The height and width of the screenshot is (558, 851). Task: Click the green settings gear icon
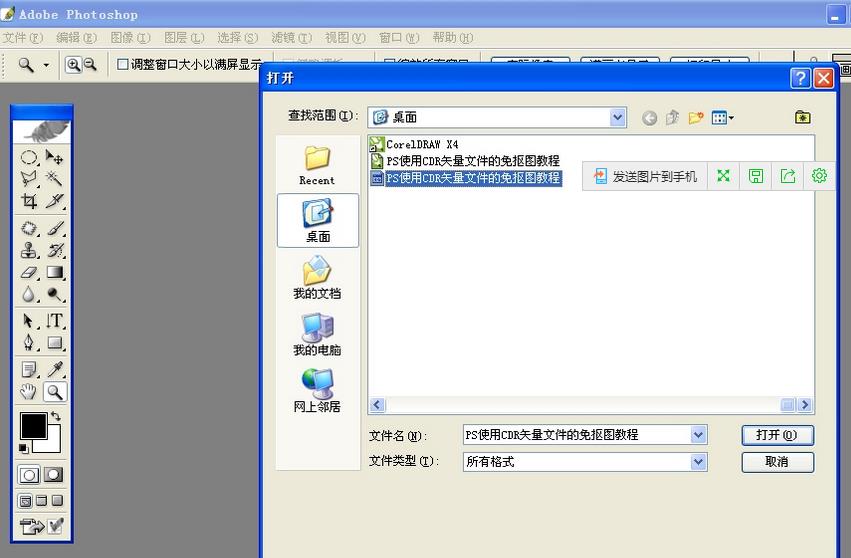(x=819, y=176)
